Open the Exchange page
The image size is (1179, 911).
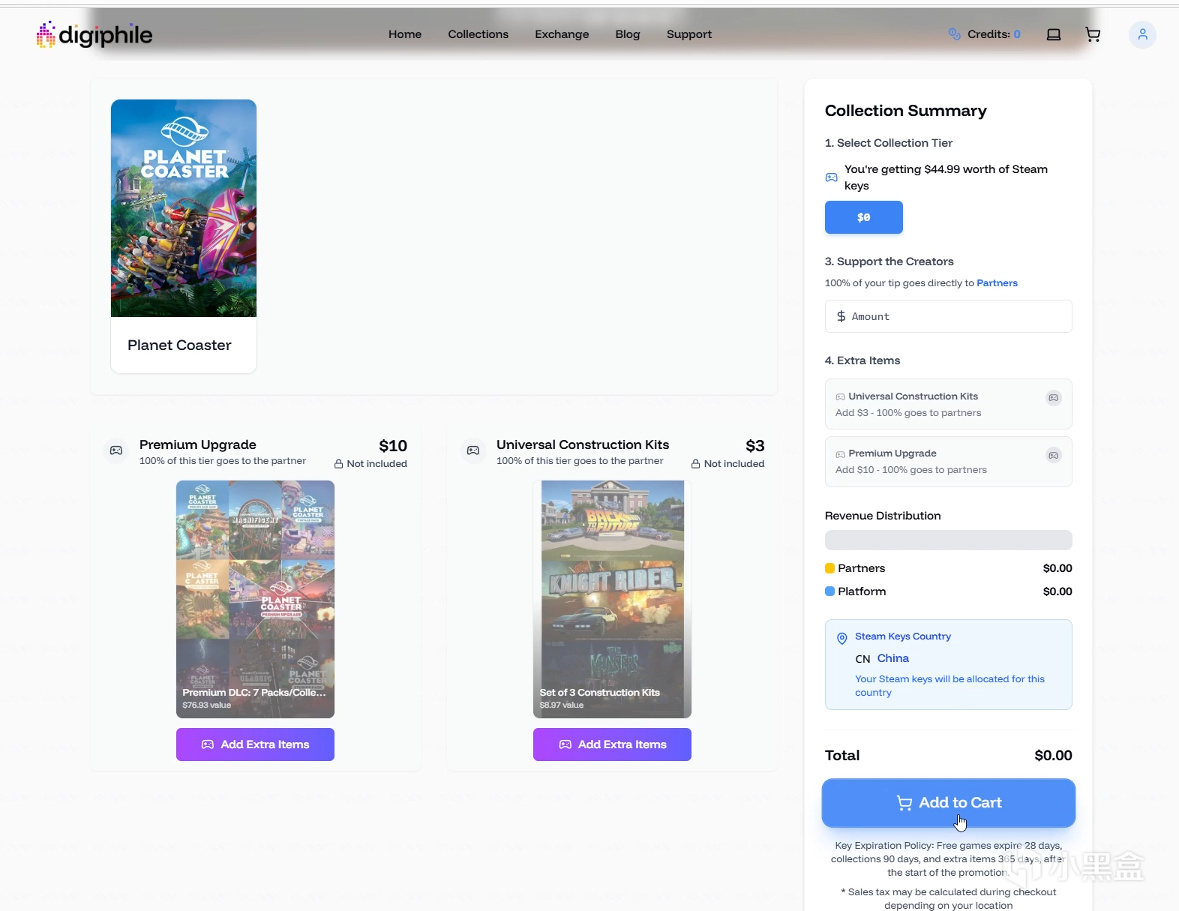[562, 35]
